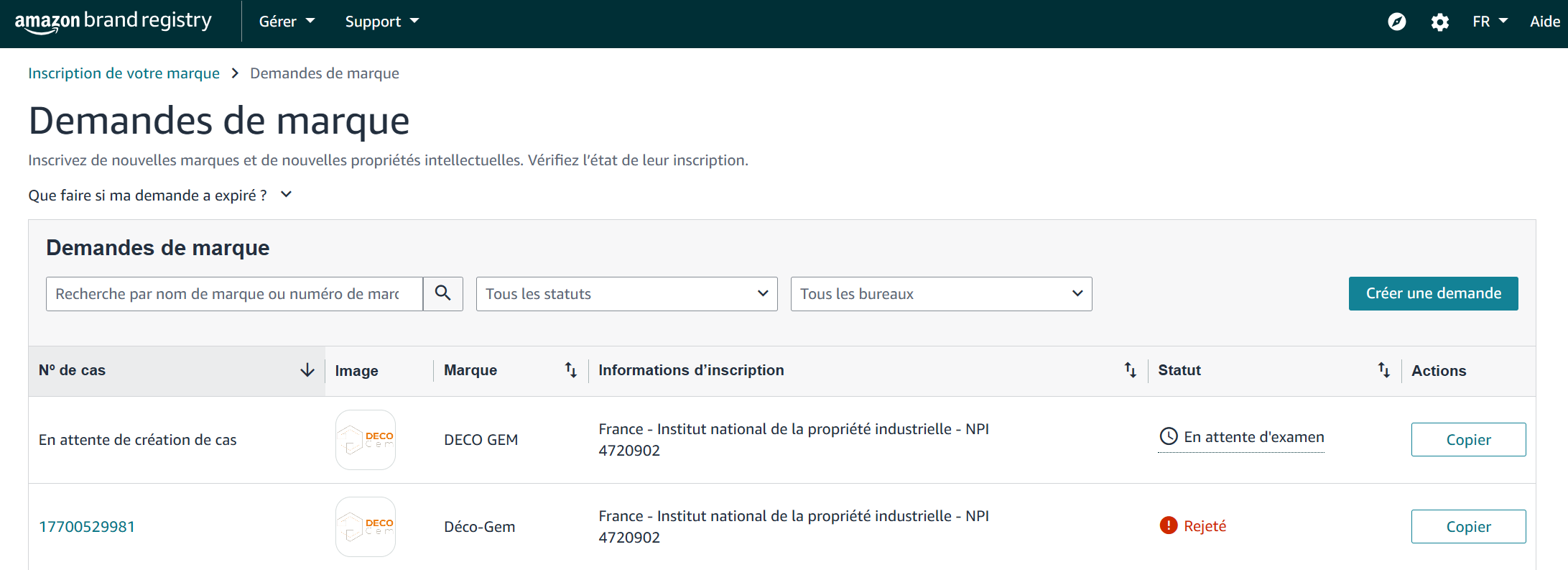1568x570 pixels.
Task: Click the Amazon Brand Registry logo
Action: pyautogui.click(x=113, y=22)
